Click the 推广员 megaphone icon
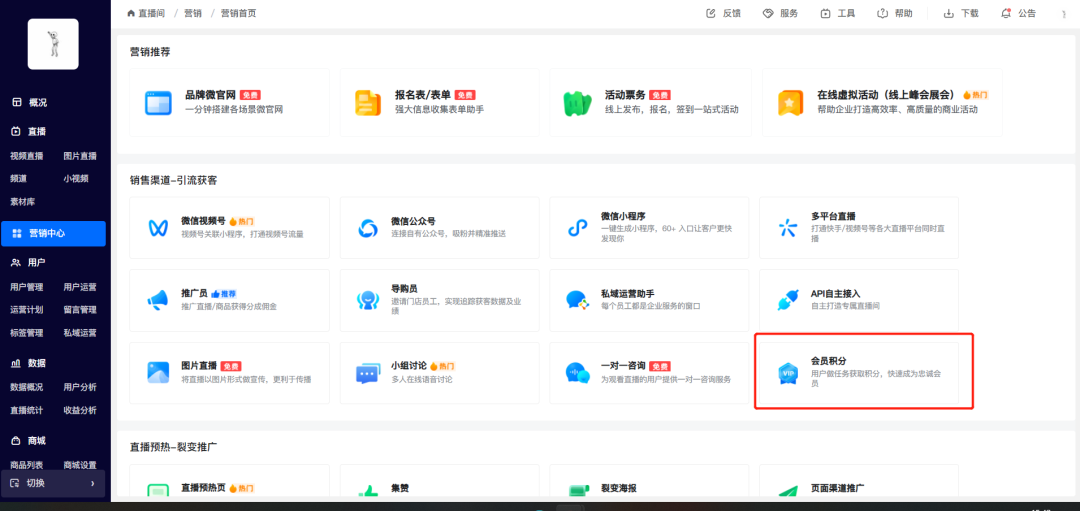Viewport: 1080px width, 511px height. click(158, 300)
